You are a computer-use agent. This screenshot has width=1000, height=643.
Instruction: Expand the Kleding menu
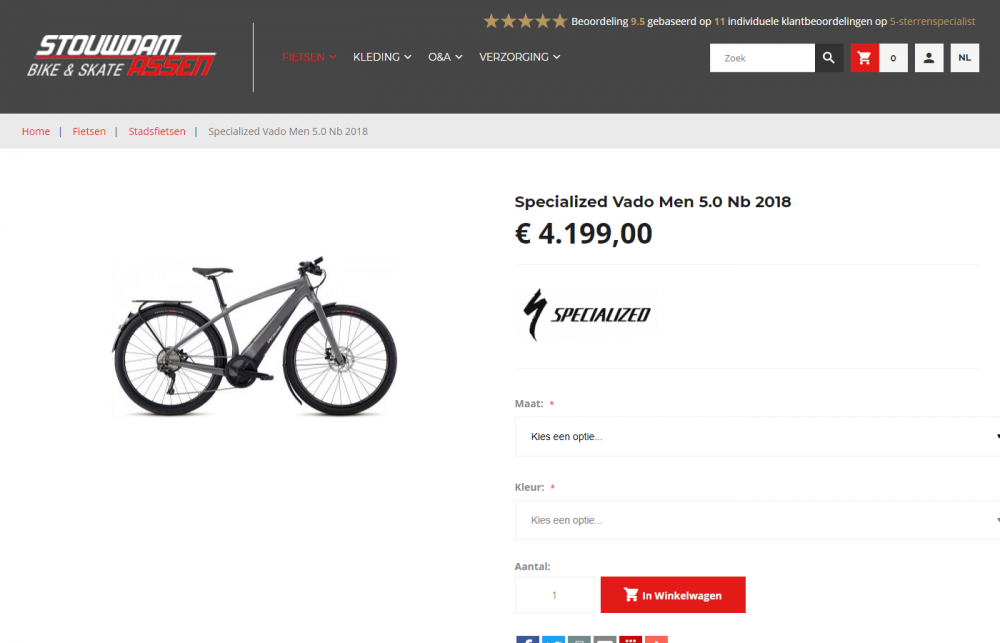pyautogui.click(x=382, y=57)
